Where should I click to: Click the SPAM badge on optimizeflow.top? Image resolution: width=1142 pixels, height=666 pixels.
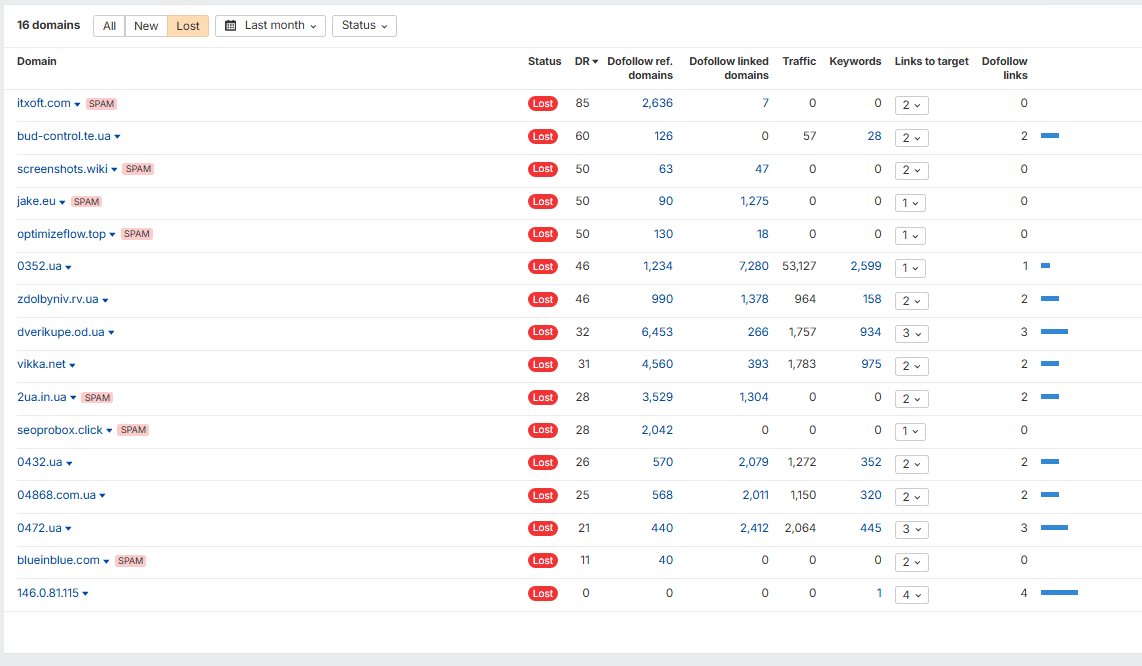[136, 234]
